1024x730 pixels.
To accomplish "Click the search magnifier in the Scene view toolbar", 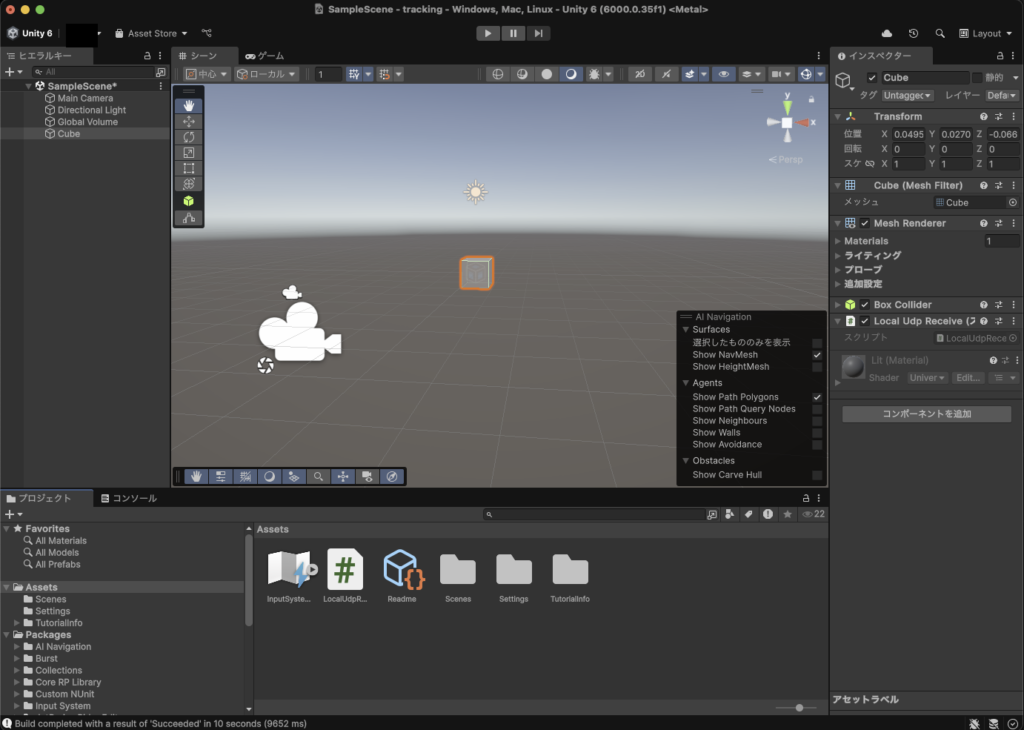I will (318, 476).
